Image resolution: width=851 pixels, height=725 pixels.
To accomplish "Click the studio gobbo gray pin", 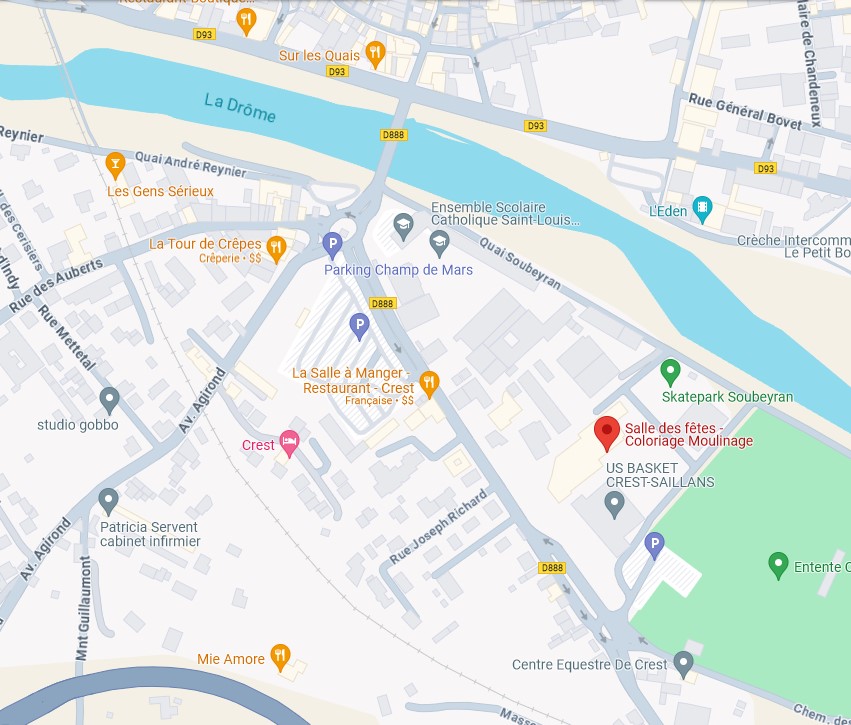I will tap(110, 402).
